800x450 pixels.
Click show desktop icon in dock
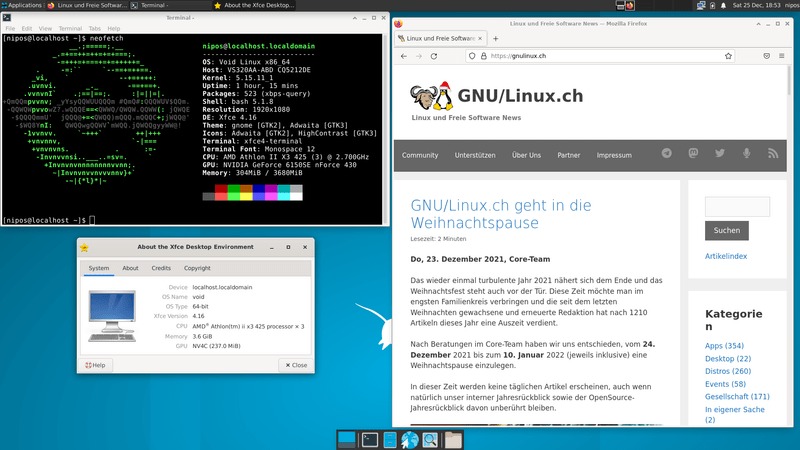[347, 440]
